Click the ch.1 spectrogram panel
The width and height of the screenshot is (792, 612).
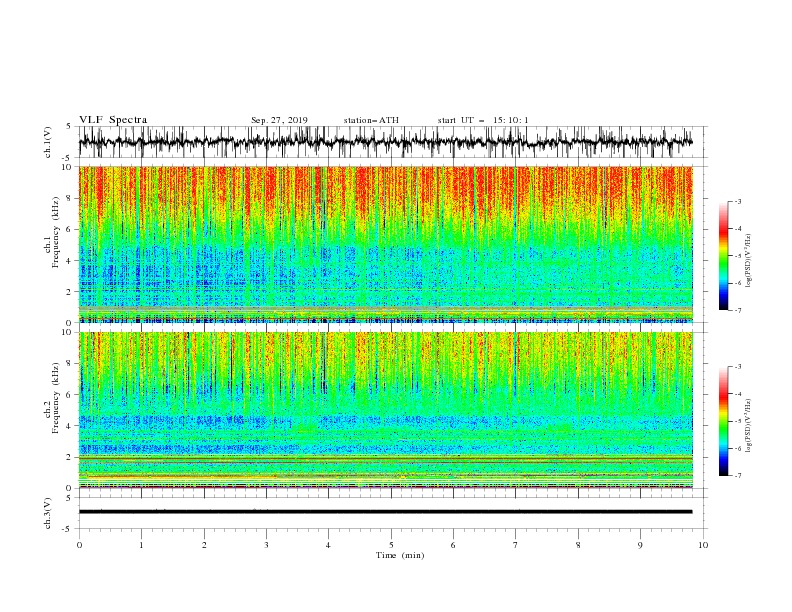click(385, 244)
